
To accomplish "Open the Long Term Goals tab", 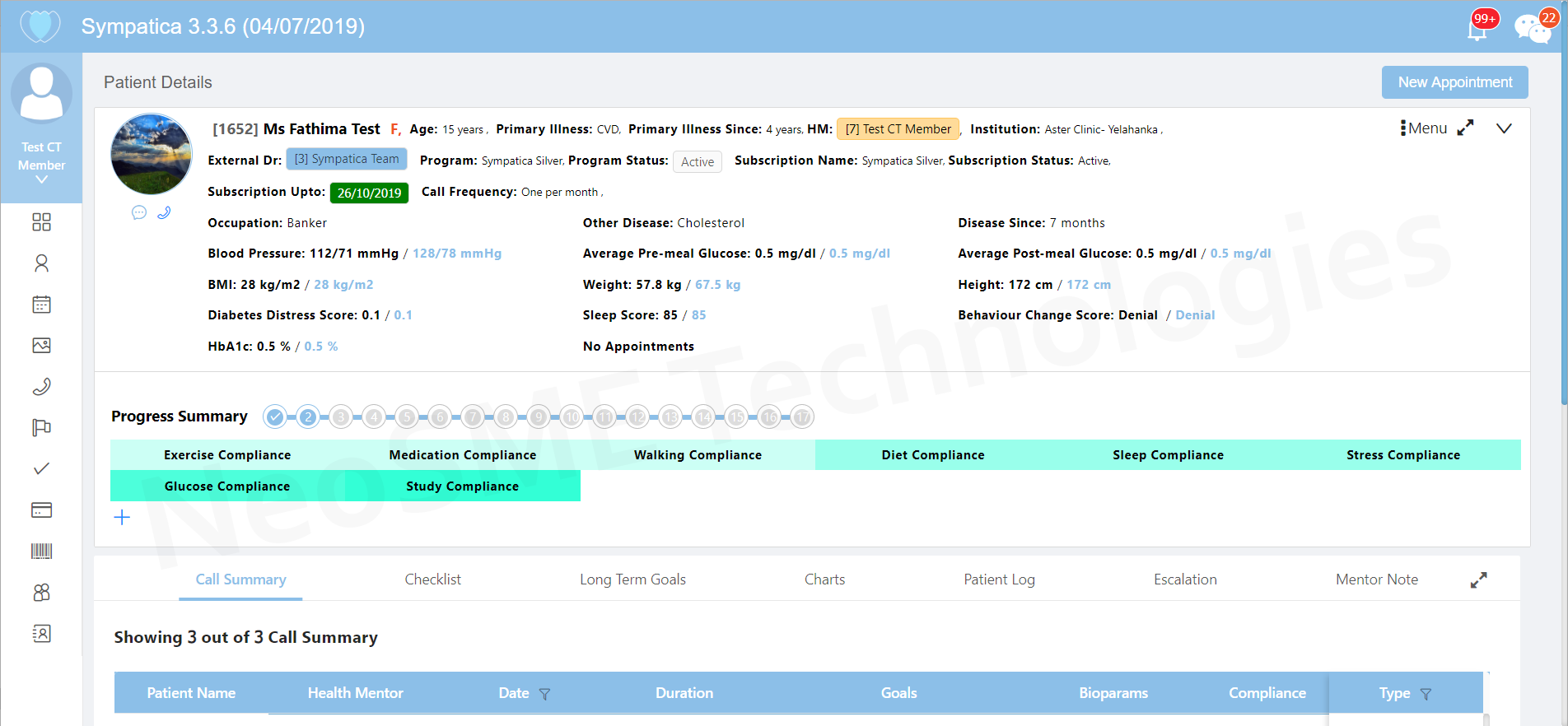I will (632, 579).
